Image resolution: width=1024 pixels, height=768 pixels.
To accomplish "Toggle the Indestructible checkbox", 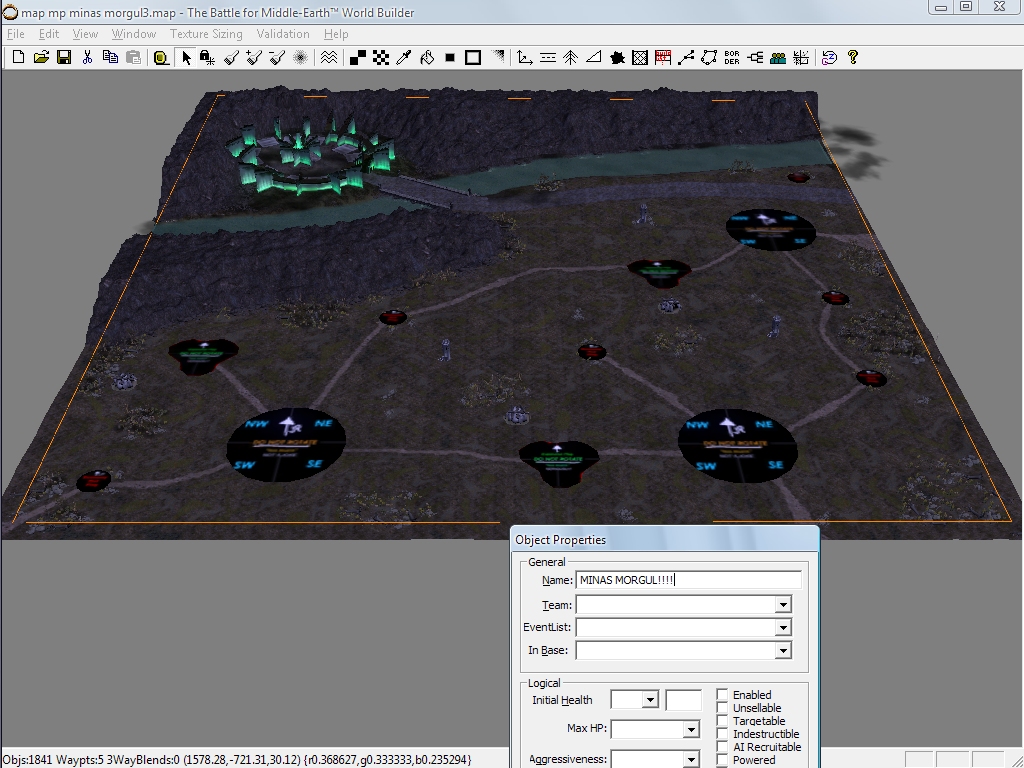I will [x=722, y=733].
